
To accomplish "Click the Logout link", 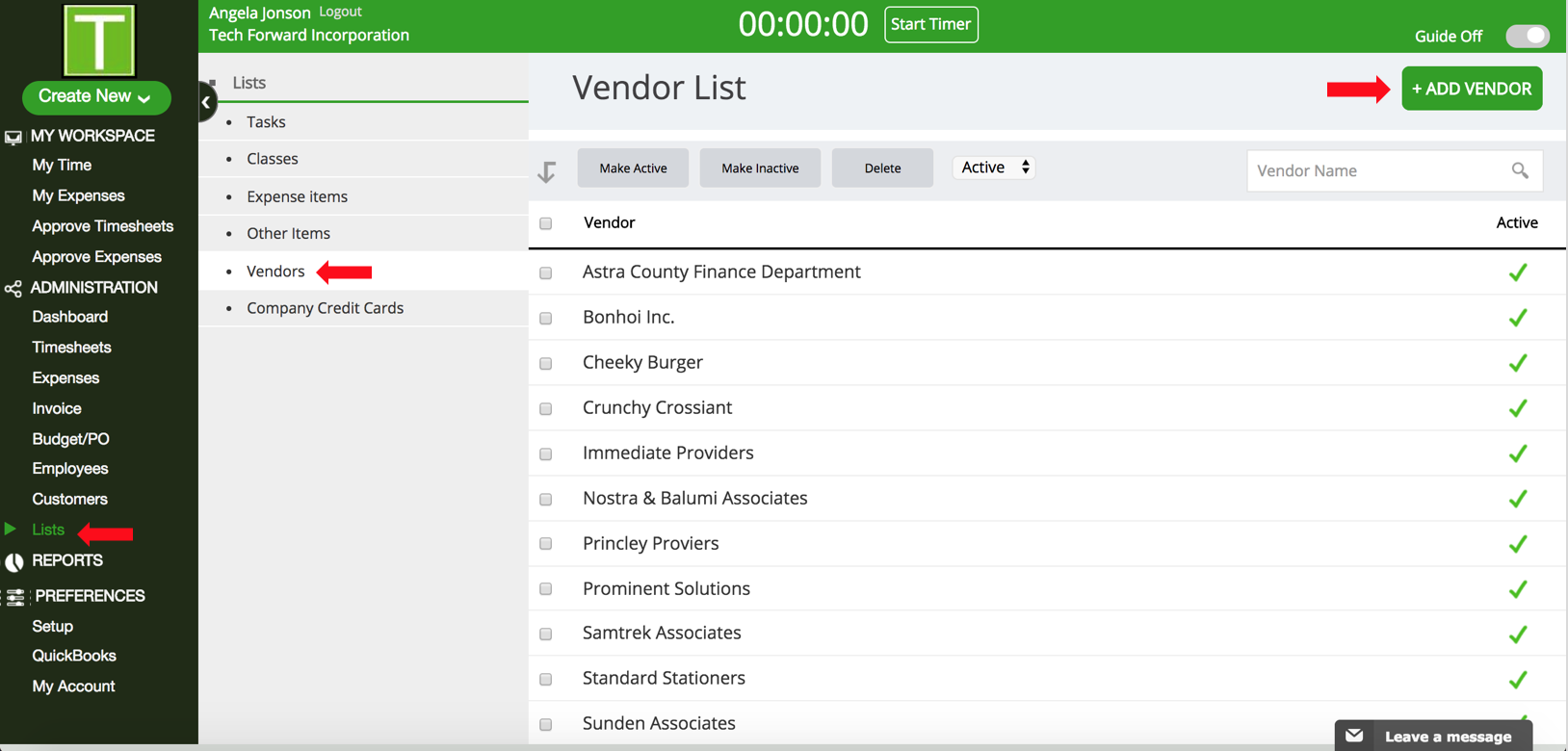I will 340,12.
